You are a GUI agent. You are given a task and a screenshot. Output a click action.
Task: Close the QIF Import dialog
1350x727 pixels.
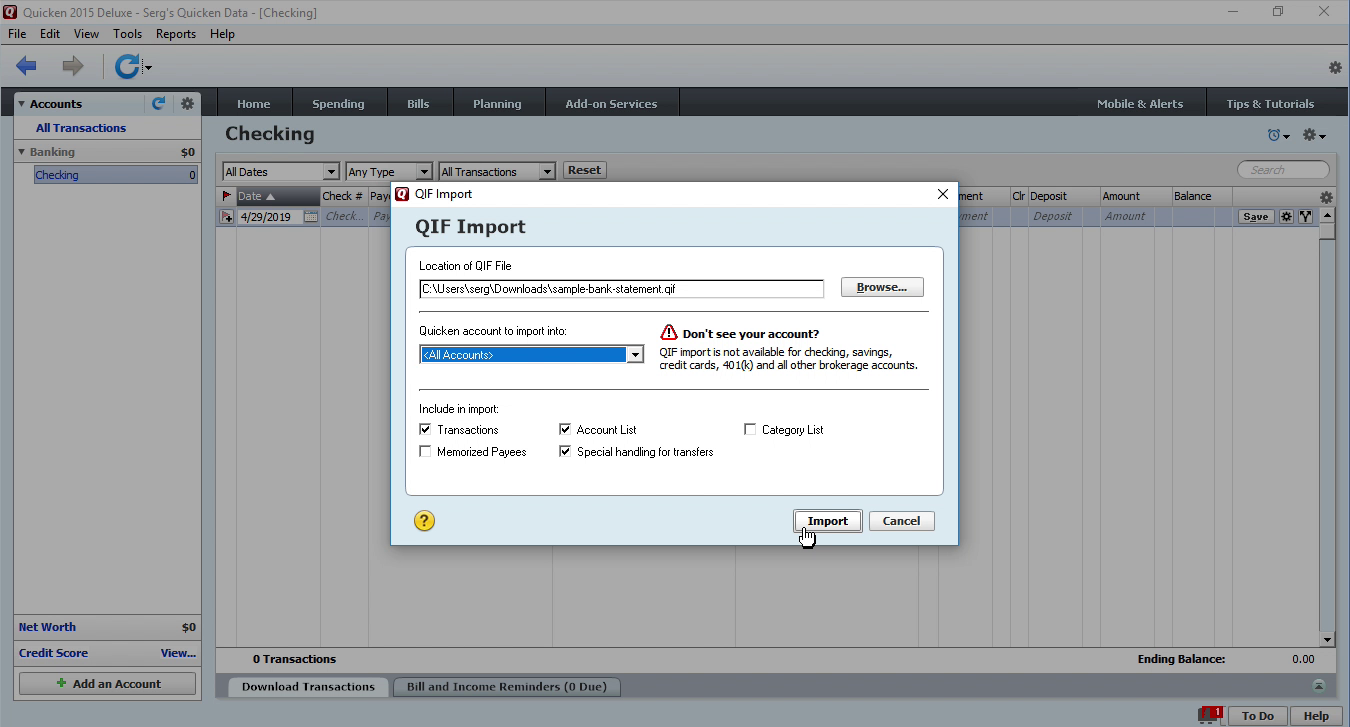[x=942, y=194]
